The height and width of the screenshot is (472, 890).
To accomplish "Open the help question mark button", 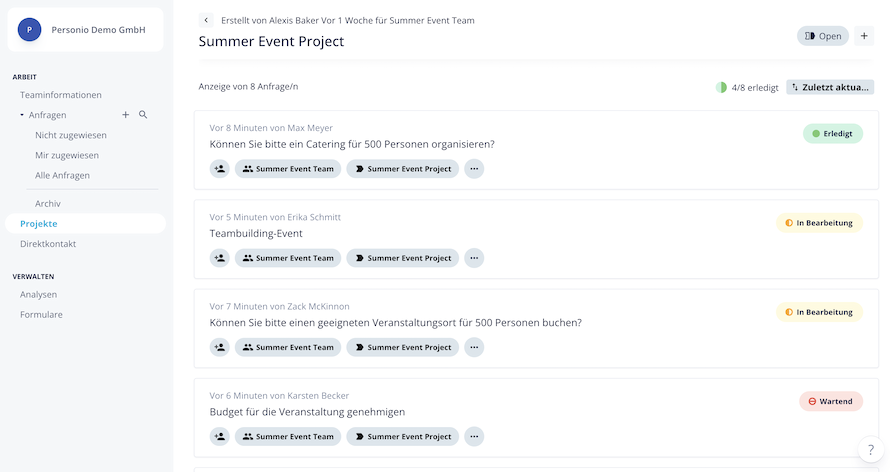I will 870,450.
